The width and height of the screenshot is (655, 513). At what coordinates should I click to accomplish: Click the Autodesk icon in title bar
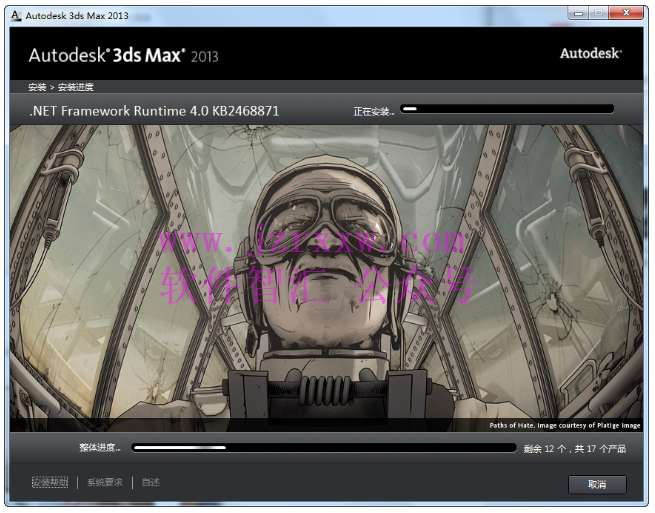click(x=16, y=15)
